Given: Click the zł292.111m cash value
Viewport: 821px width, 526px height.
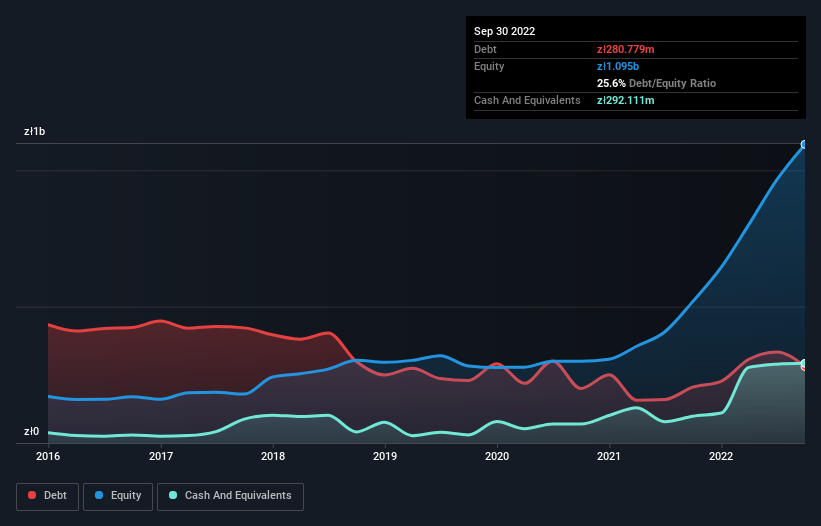Looking at the screenshot, I should click(x=626, y=100).
